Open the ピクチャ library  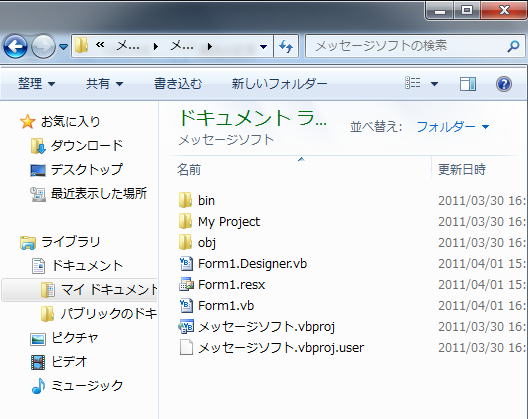tap(74, 337)
